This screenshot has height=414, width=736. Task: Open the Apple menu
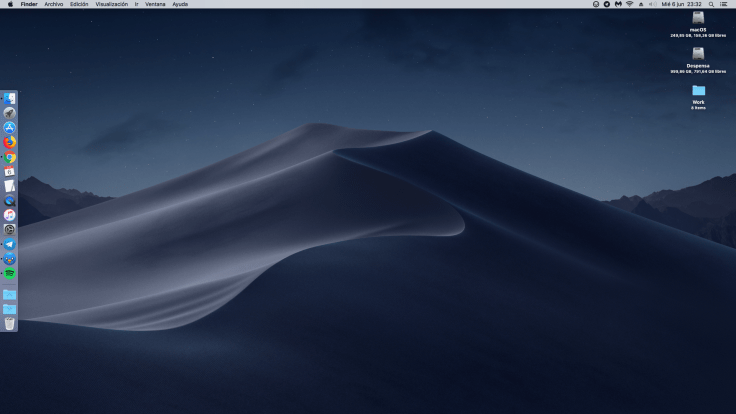click(10, 4)
